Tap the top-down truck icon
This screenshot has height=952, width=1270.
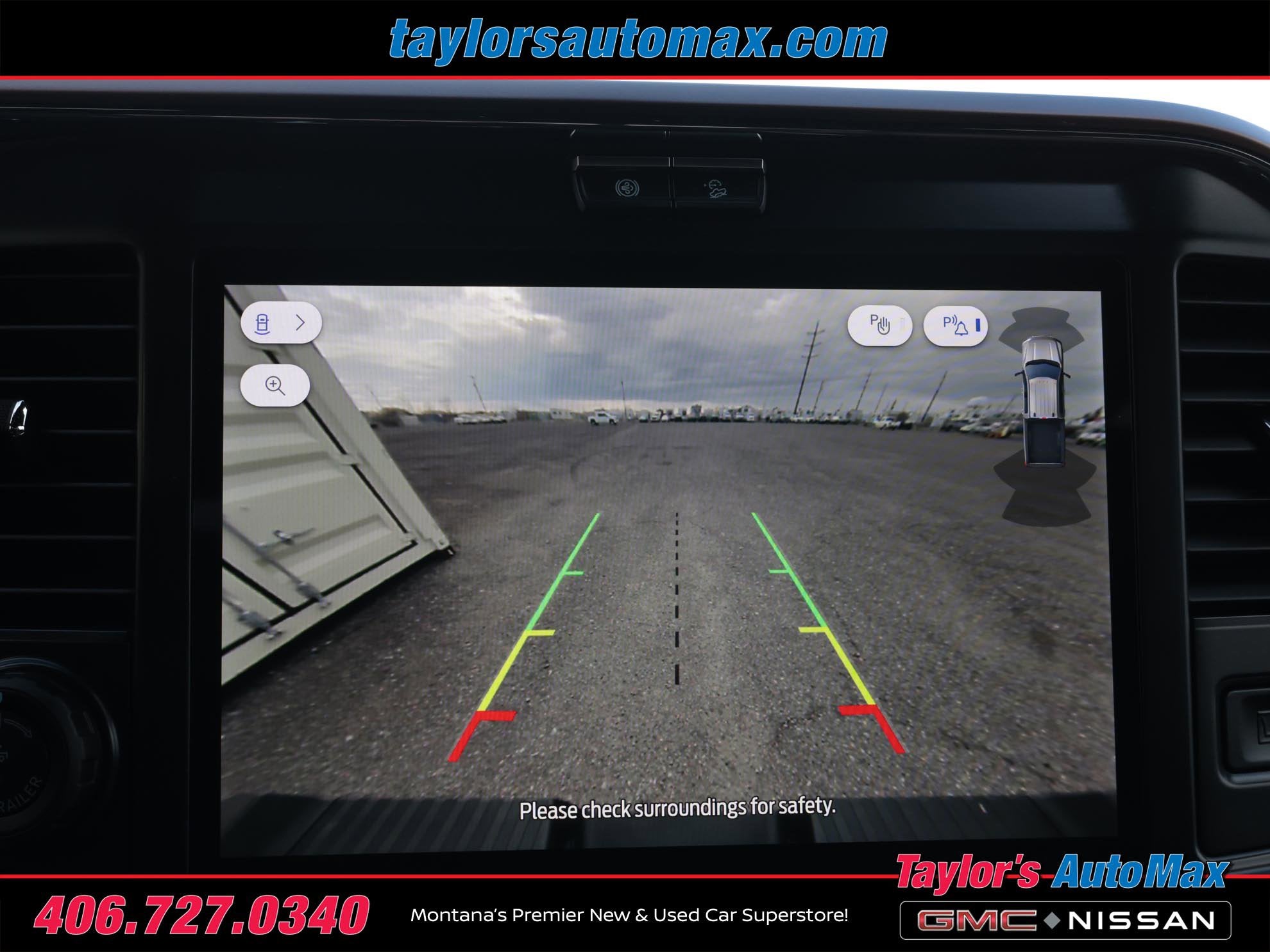coord(1044,401)
